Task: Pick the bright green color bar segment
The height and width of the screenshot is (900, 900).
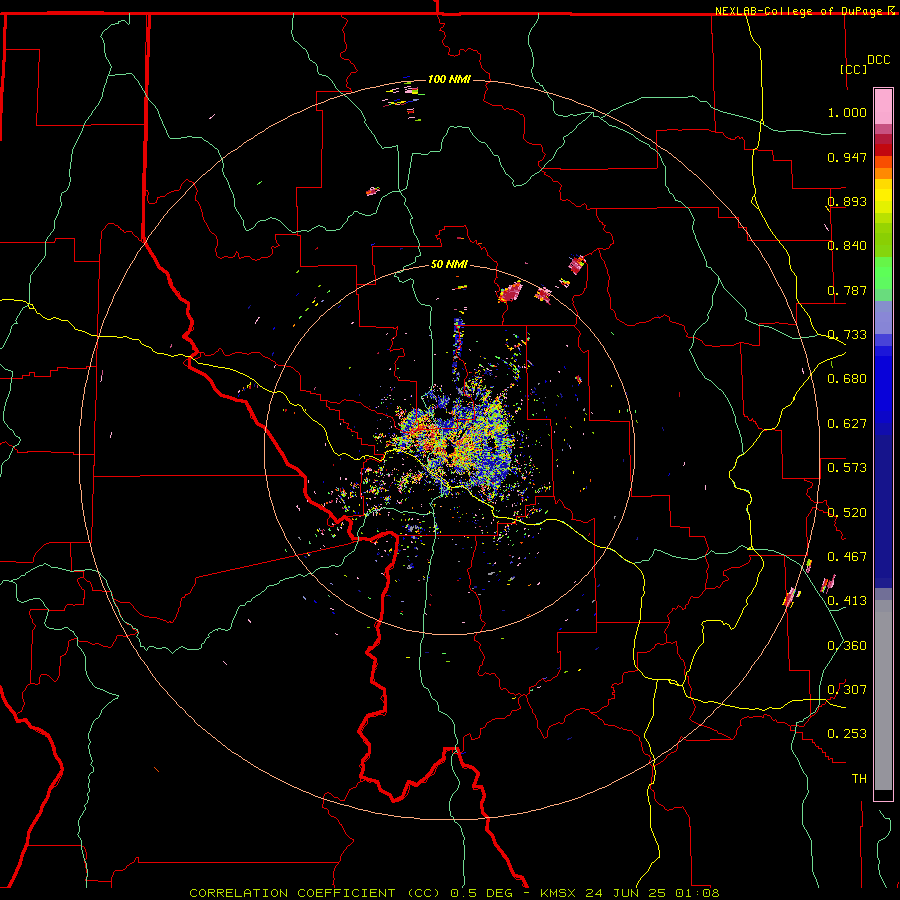Action: click(x=883, y=273)
